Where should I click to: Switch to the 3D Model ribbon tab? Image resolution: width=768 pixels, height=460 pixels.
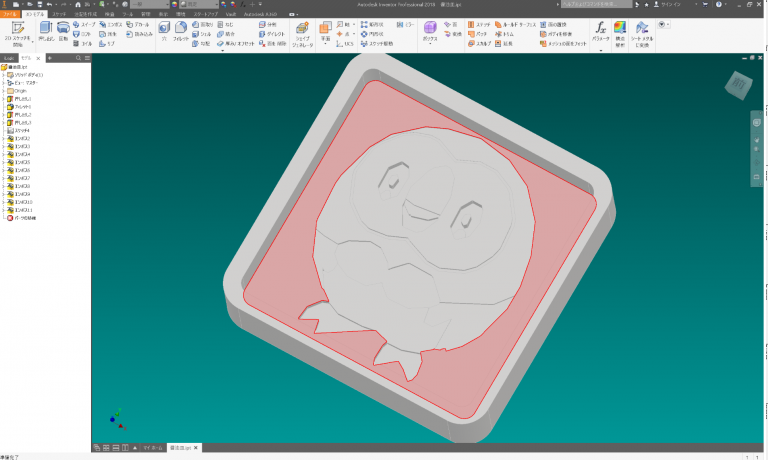35,14
